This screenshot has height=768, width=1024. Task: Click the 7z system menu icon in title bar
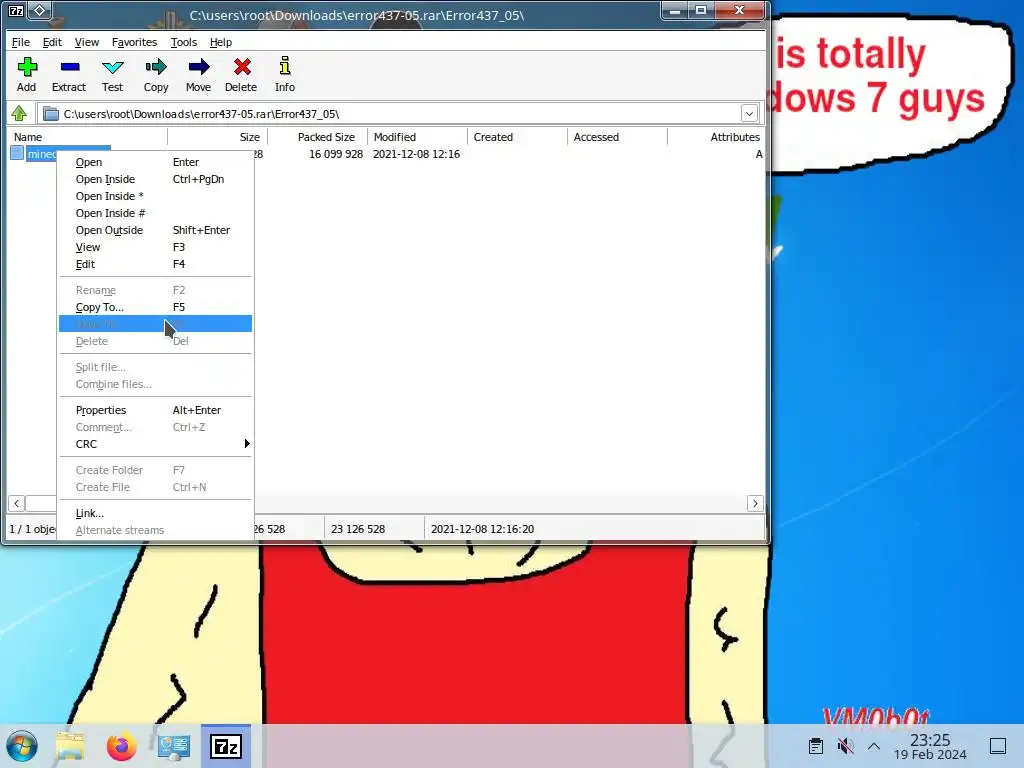tap(16, 10)
